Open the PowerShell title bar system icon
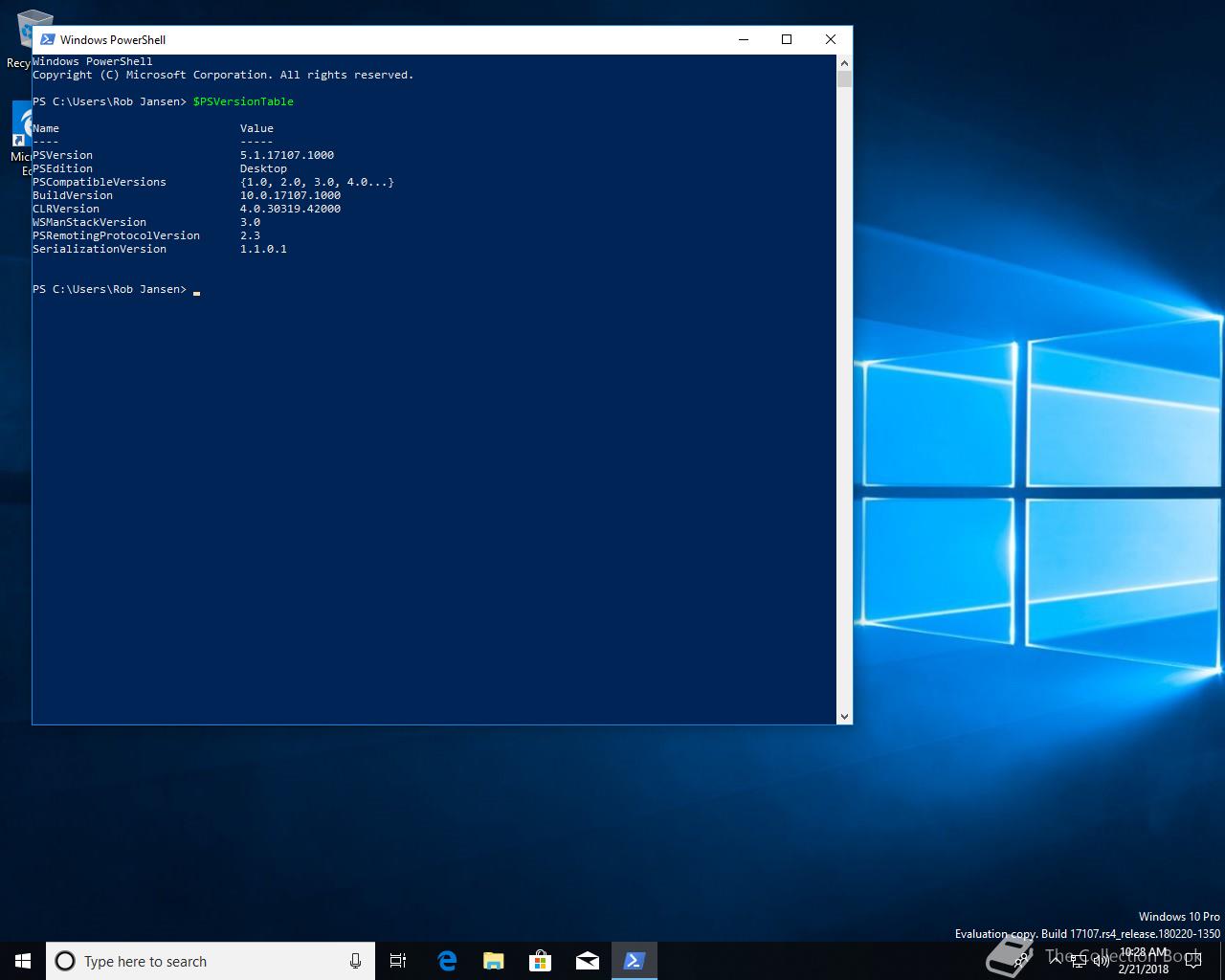 (x=47, y=39)
